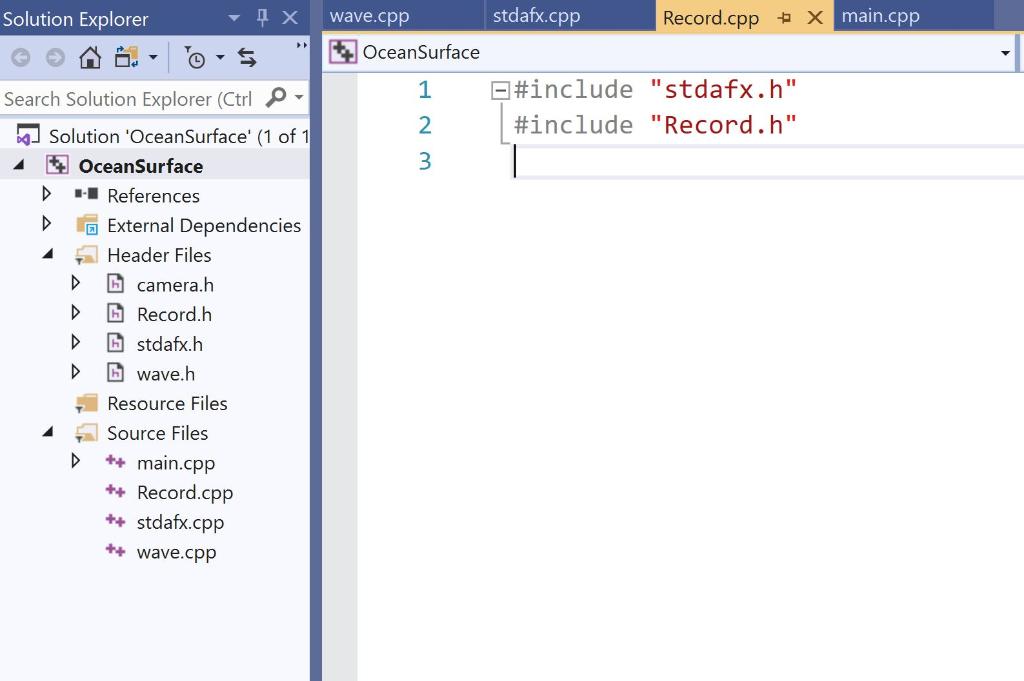Click the Pending Changes Filter clock icon
Viewport: 1024px width, 681px height.
click(194, 57)
